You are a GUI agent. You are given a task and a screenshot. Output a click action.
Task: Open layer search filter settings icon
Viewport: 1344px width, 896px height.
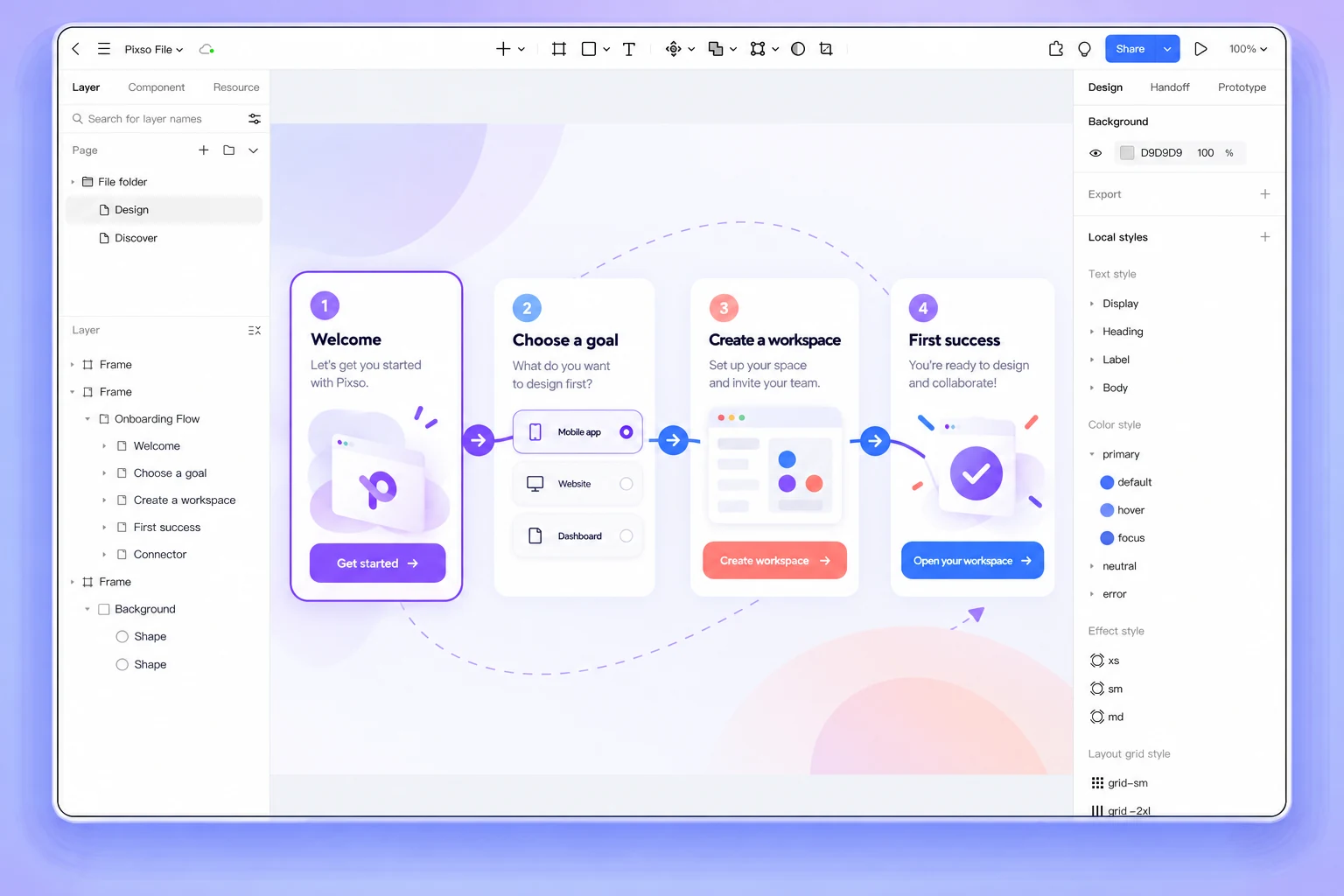pyautogui.click(x=255, y=119)
